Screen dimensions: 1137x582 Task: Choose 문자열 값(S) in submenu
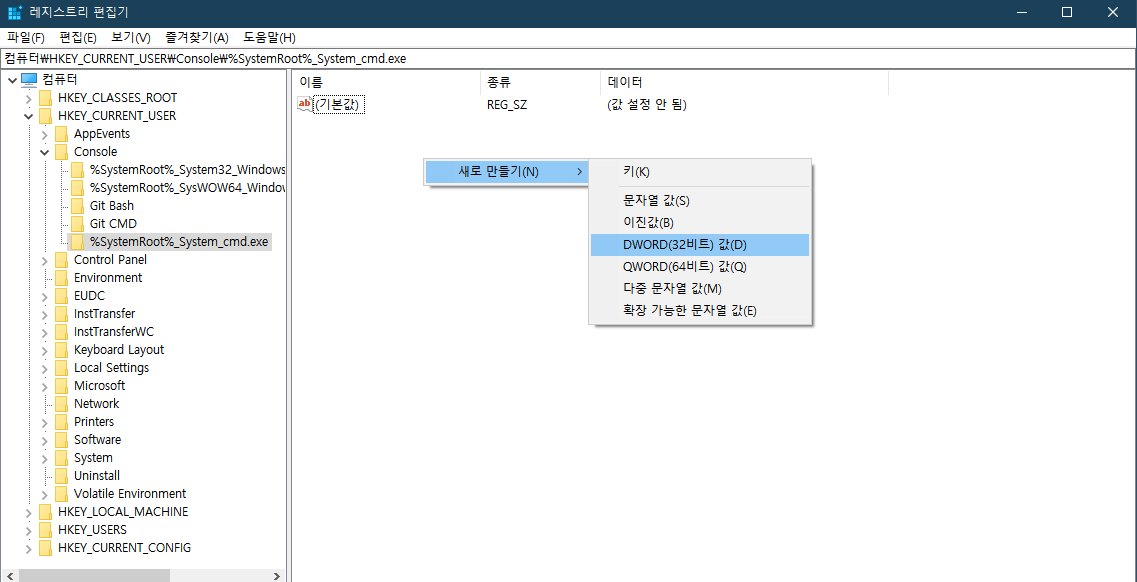tap(700, 200)
